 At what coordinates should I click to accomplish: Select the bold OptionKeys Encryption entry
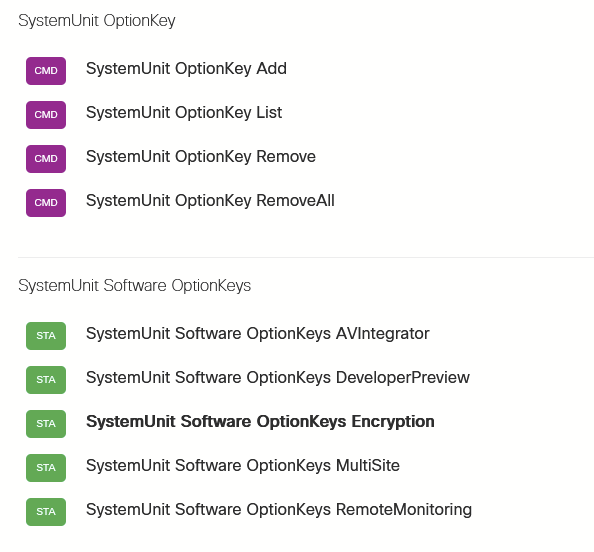(260, 422)
